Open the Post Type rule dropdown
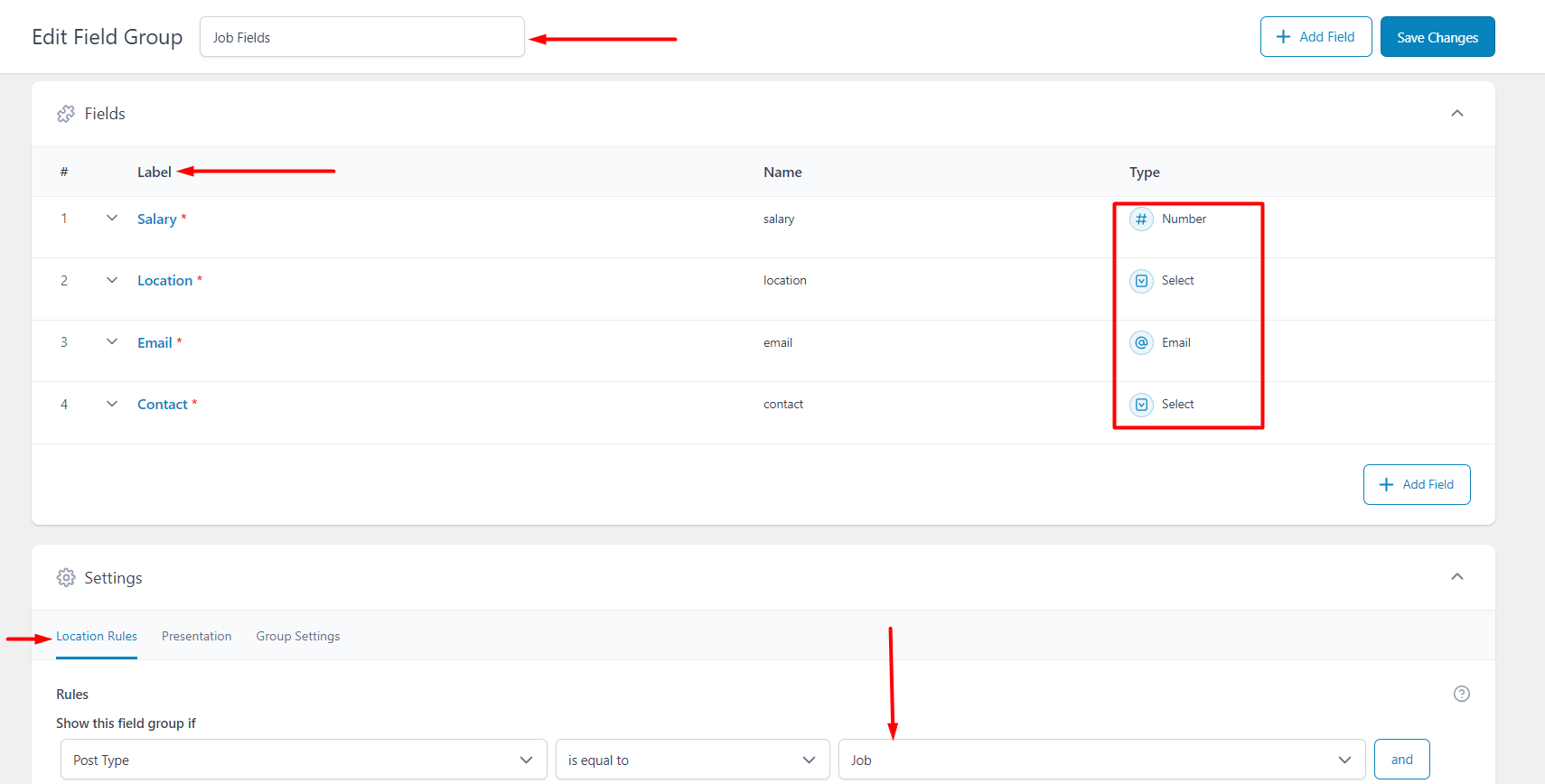 pos(304,760)
